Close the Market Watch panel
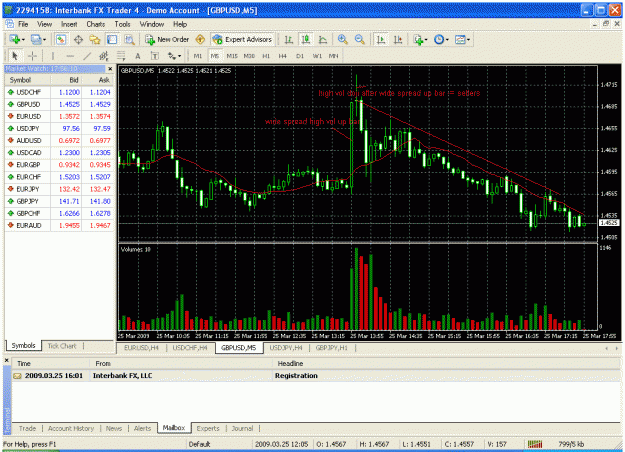 pyautogui.click(x=110, y=69)
